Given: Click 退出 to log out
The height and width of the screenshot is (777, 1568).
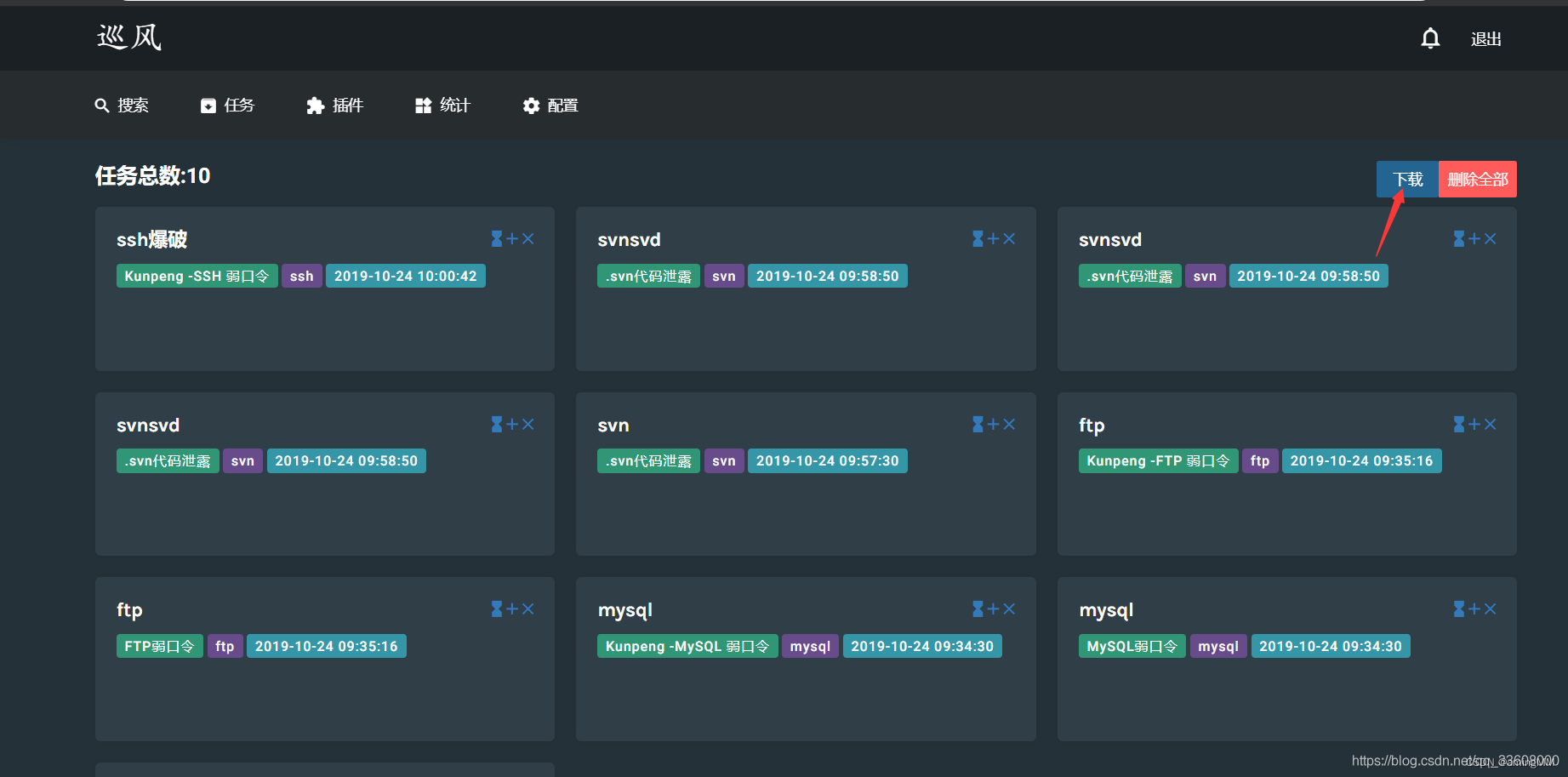Looking at the screenshot, I should (x=1486, y=39).
